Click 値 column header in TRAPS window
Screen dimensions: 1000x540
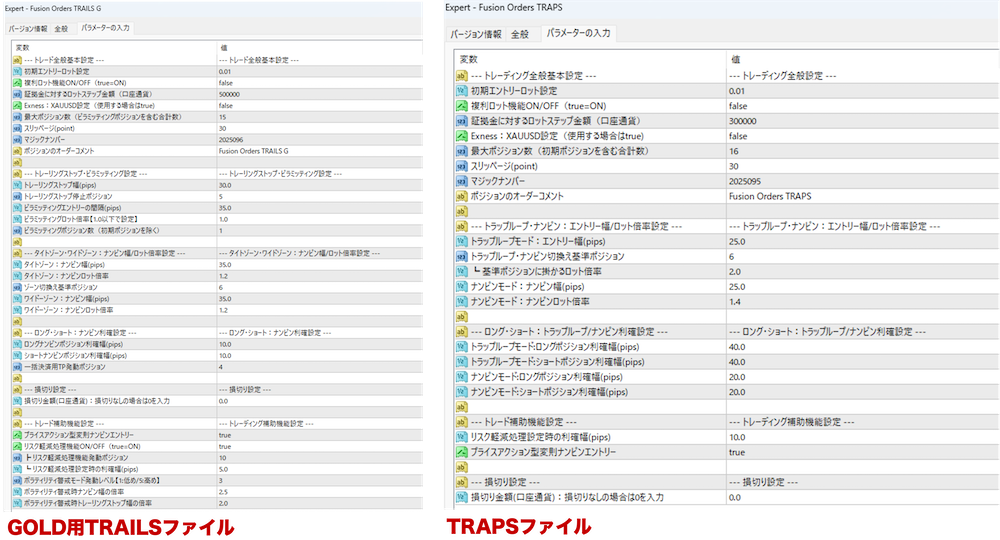click(x=736, y=59)
